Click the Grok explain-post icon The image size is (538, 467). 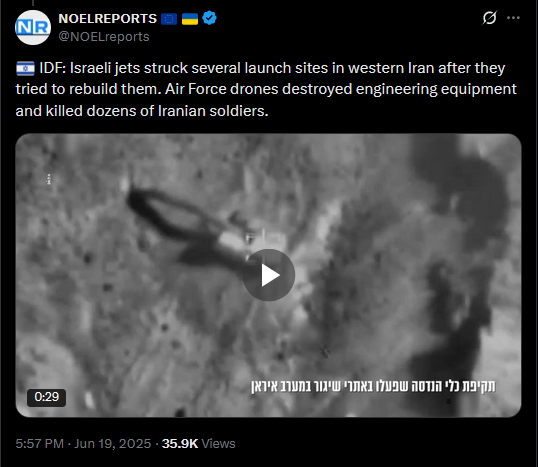click(x=489, y=18)
